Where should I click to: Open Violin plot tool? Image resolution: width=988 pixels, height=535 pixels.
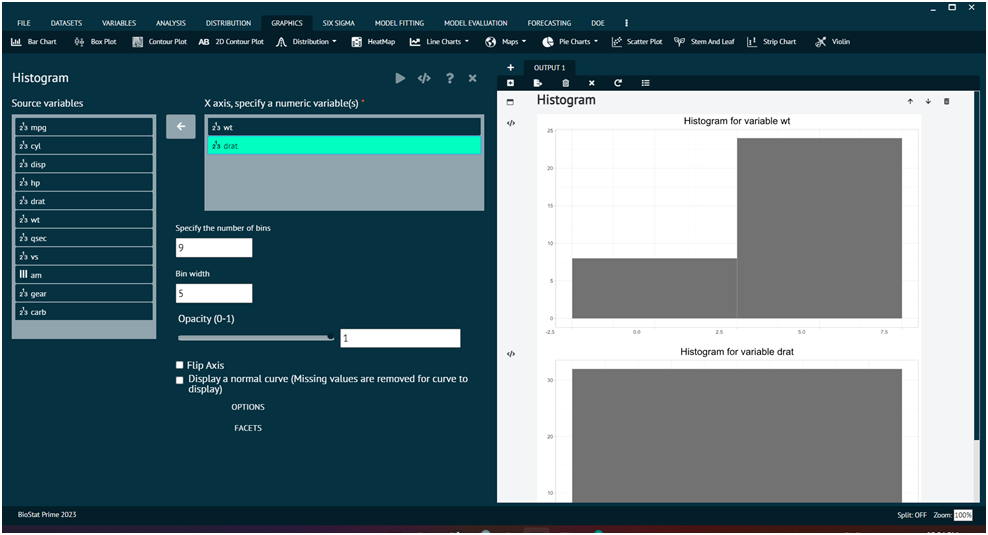click(832, 42)
